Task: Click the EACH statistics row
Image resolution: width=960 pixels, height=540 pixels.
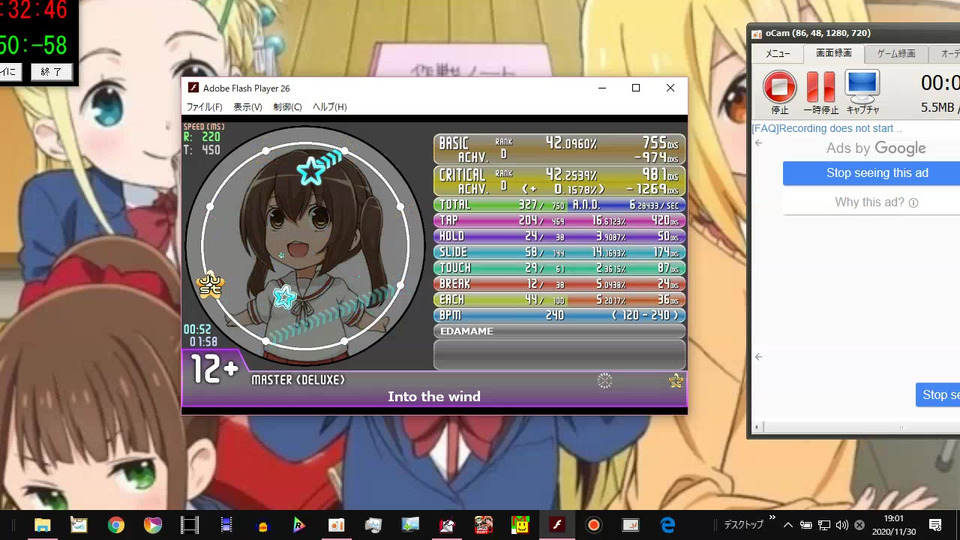Action: pyautogui.click(x=559, y=300)
